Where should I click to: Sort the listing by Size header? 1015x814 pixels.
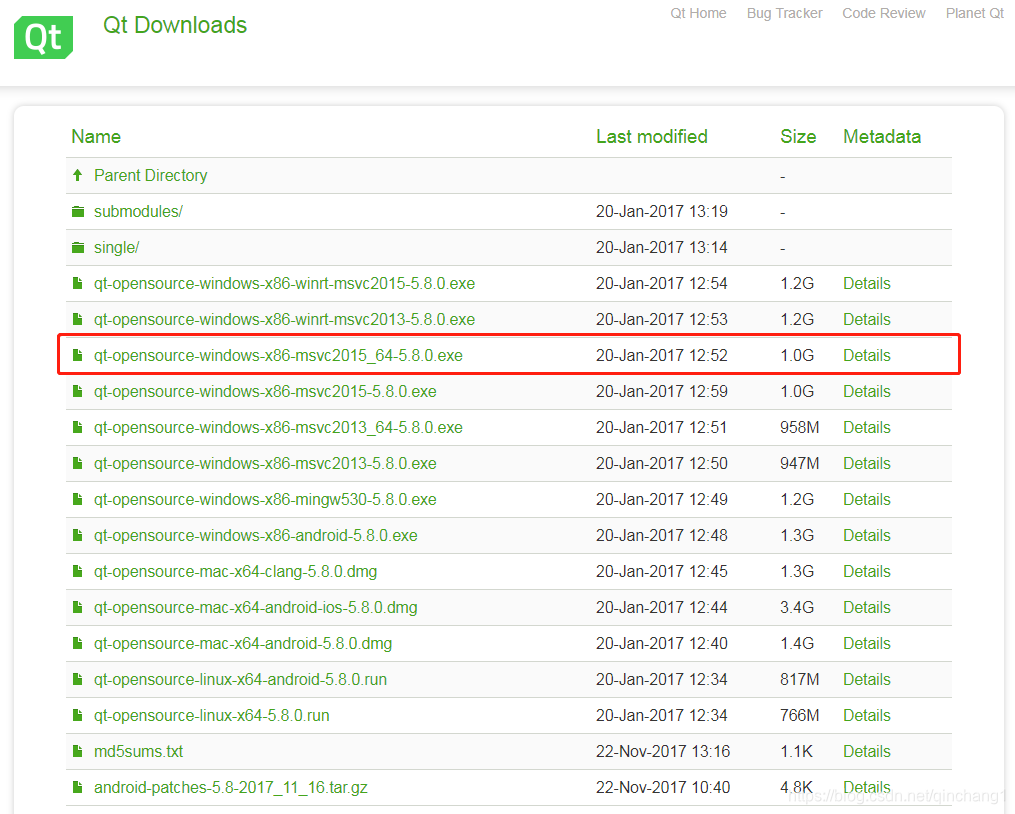(798, 137)
